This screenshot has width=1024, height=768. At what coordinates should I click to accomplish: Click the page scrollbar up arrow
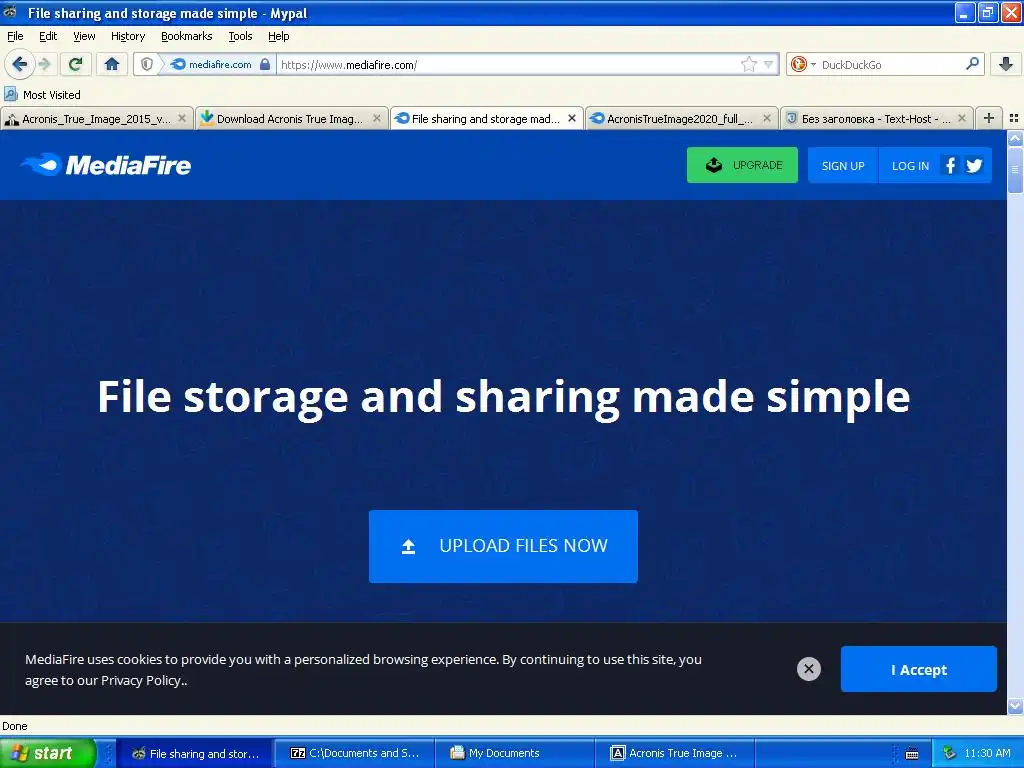point(1015,138)
